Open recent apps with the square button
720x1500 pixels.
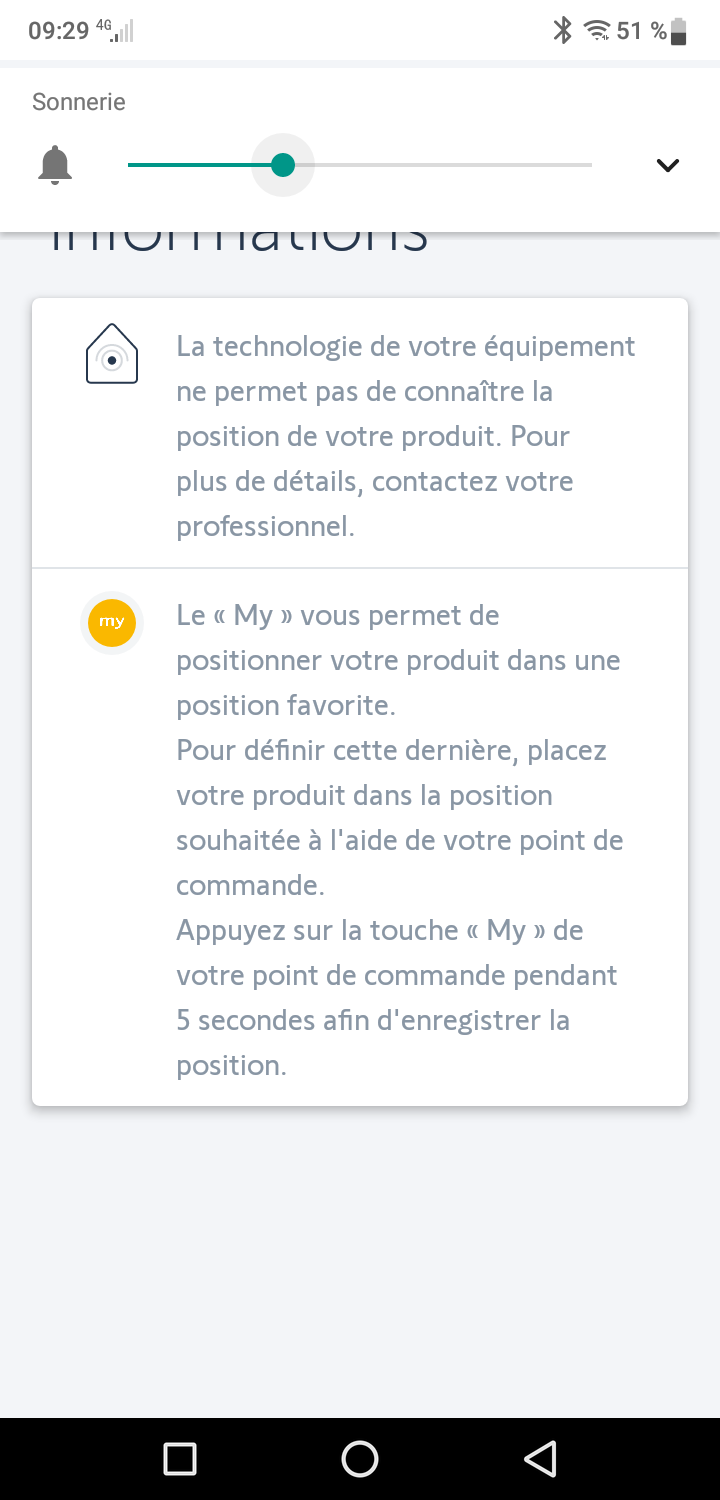(x=180, y=1459)
